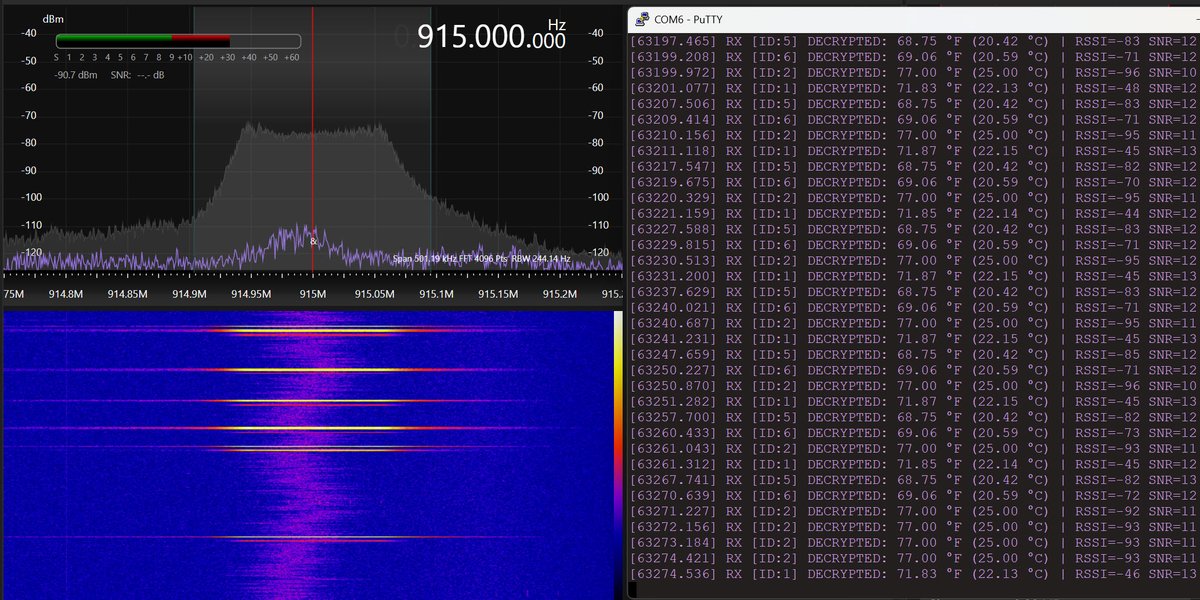1200x600 pixels.
Task: Click the 914.95M frequency axis label
Action: point(250,294)
